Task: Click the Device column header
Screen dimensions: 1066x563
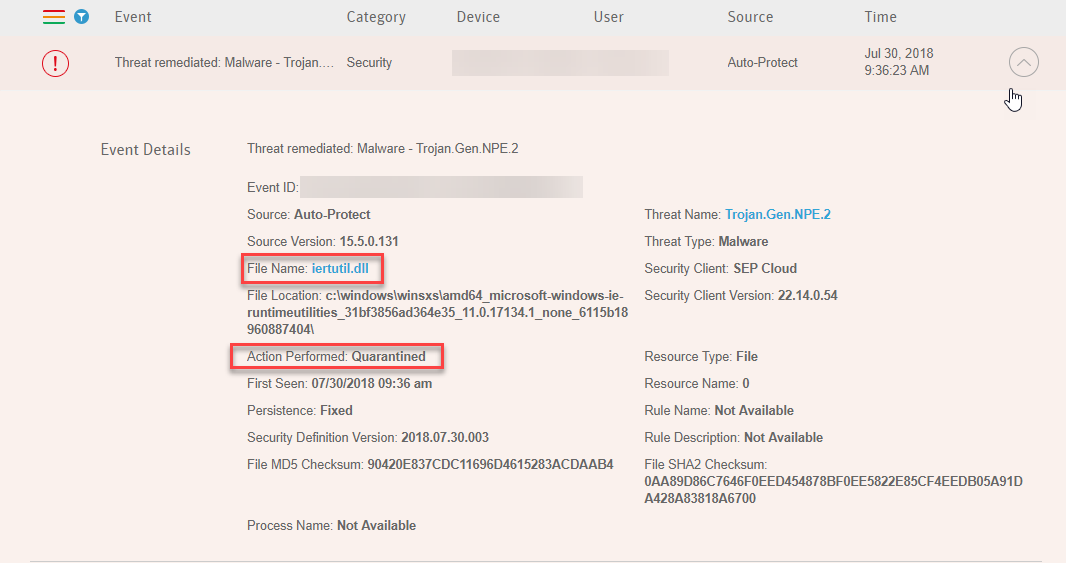Action: tap(478, 17)
